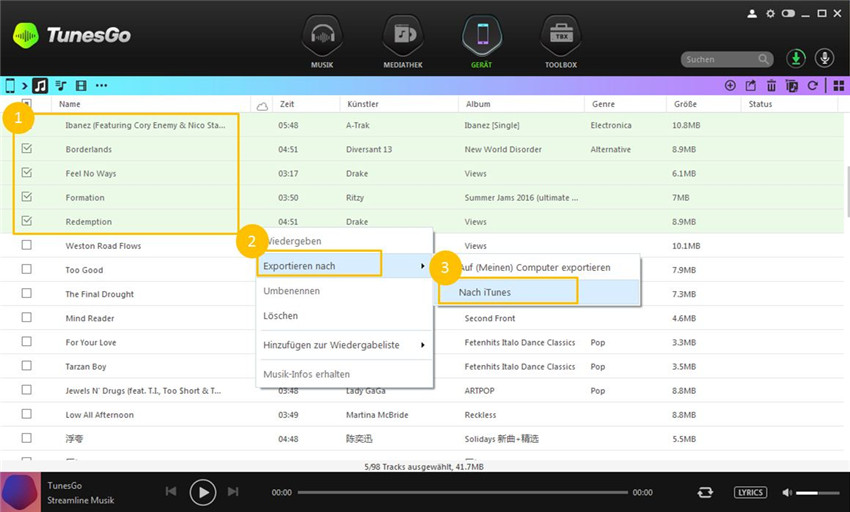Uncheck the Feel No Ways checkbox

[27, 172]
